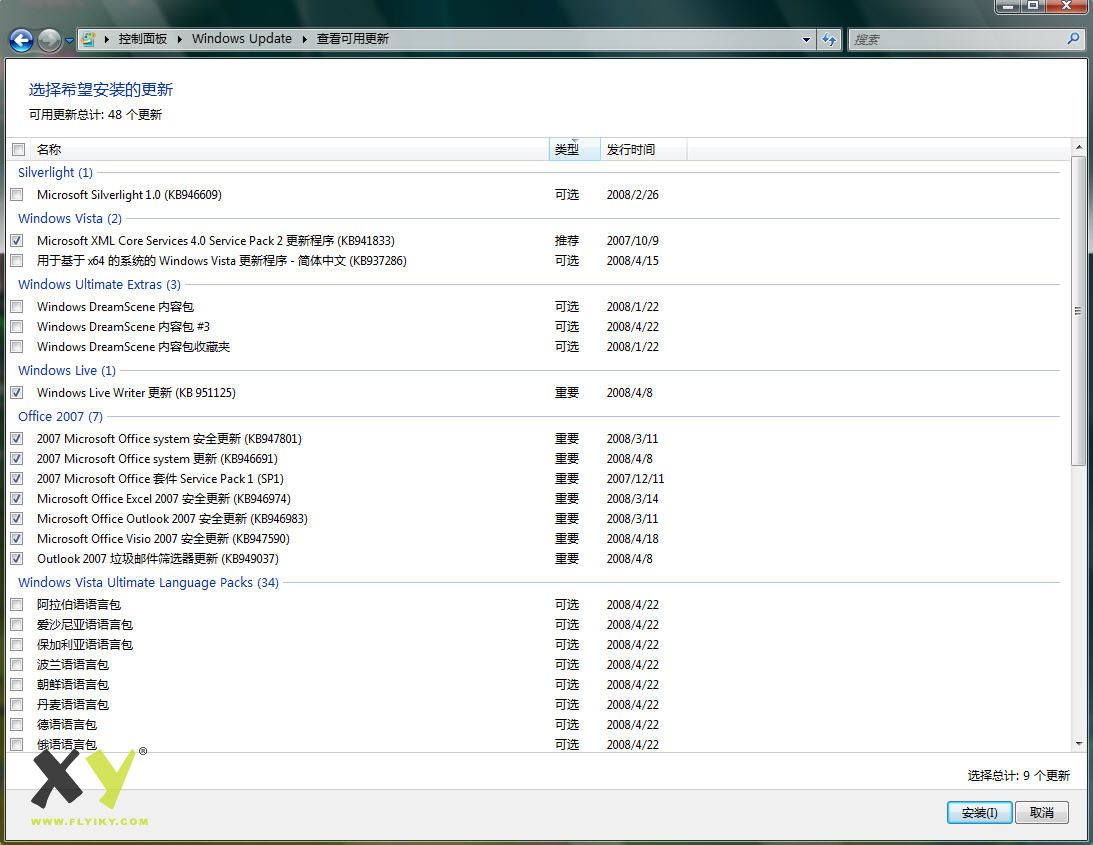Check the 德语语言包 language pack
Image resolution: width=1093 pixels, height=845 pixels.
tap(17, 724)
